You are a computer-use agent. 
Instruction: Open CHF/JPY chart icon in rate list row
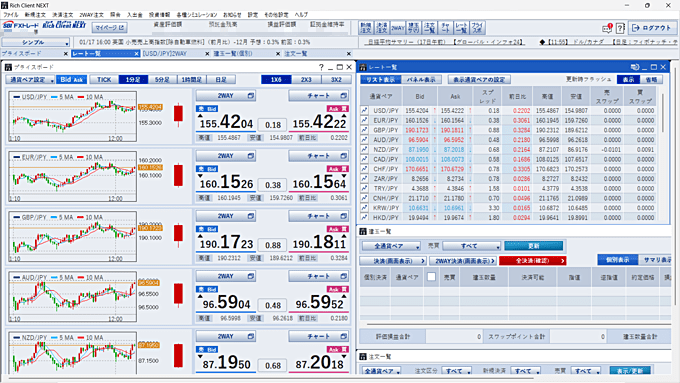[364, 169]
